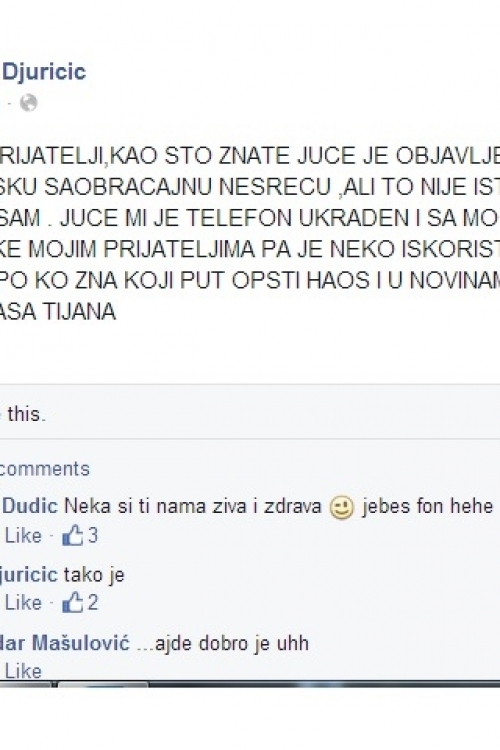
Task: Click the taskbar strip below the comments
Action: tap(250, 684)
